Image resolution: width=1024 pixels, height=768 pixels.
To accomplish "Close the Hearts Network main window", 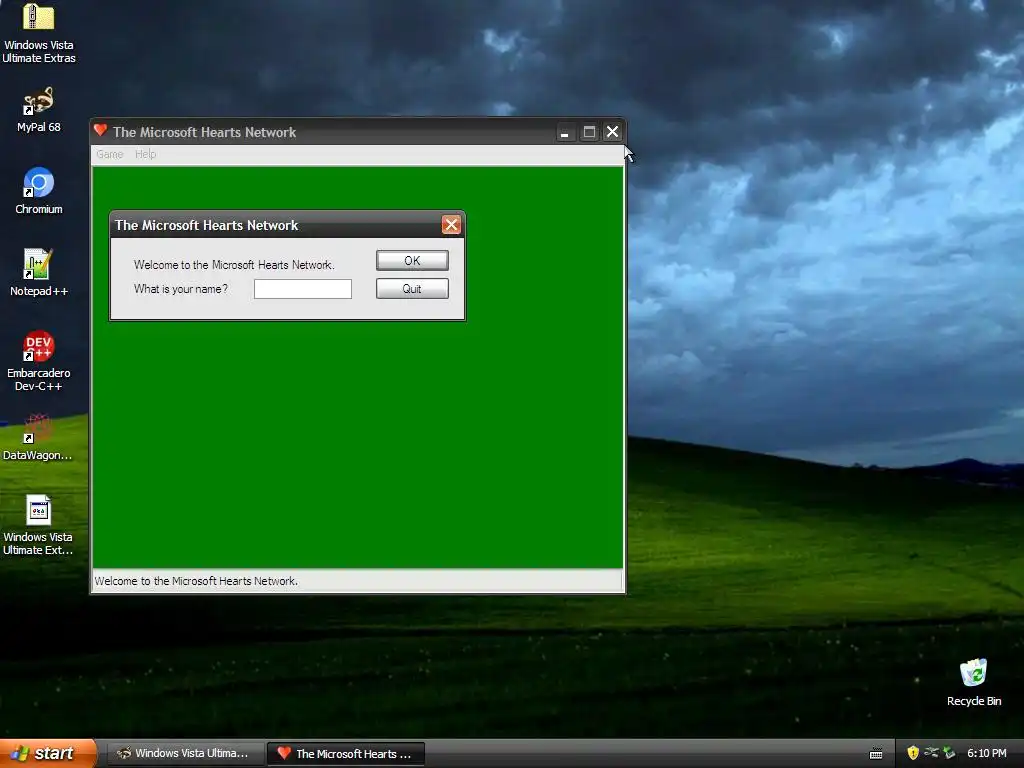I will click(613, 133).
